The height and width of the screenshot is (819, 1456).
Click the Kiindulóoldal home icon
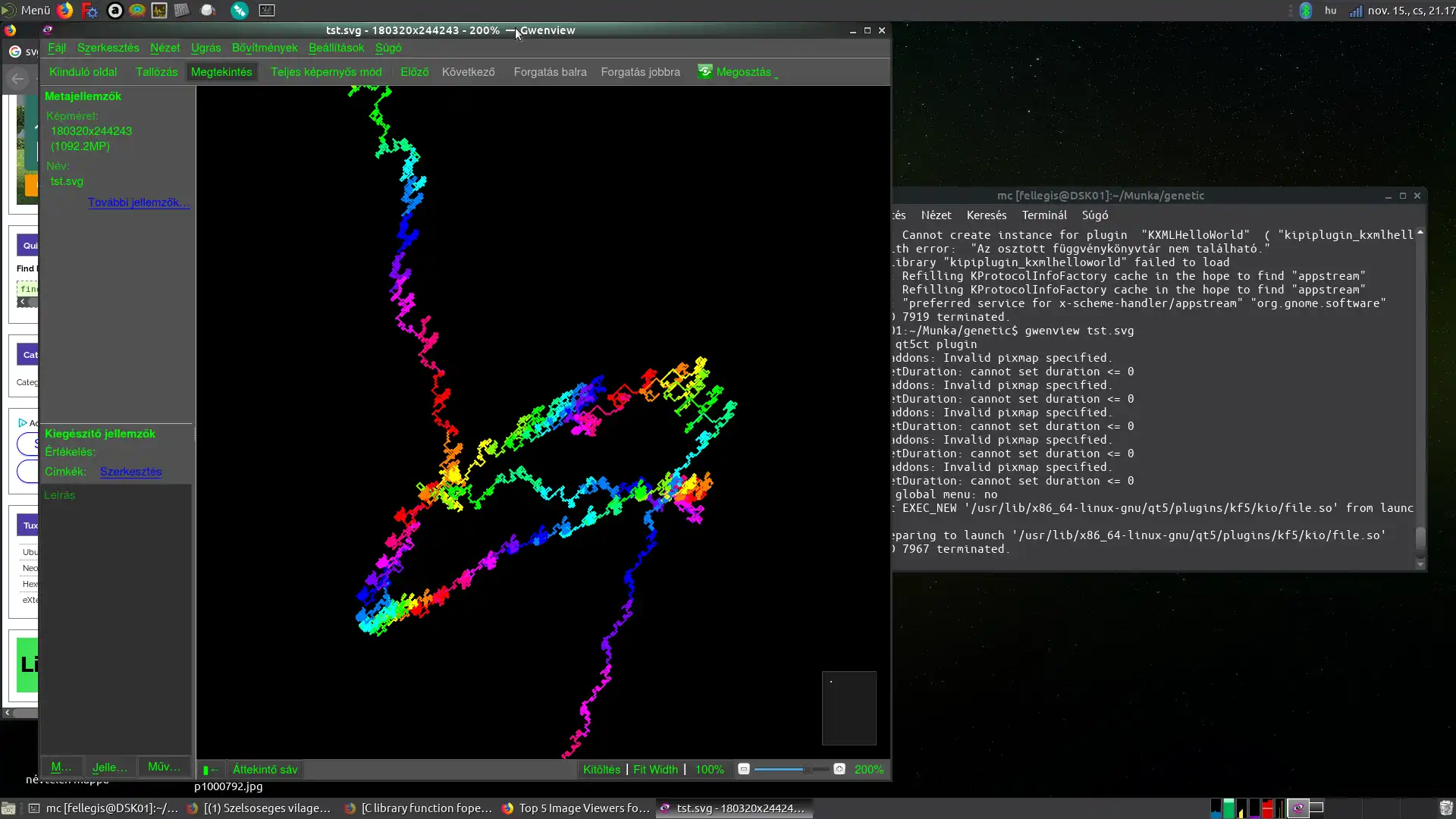(x=83, y=71)
